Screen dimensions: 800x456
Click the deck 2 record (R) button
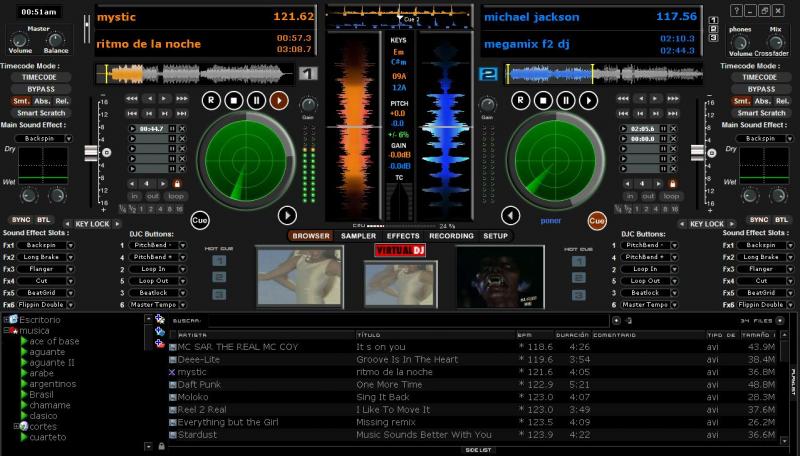tap(520, 100)
